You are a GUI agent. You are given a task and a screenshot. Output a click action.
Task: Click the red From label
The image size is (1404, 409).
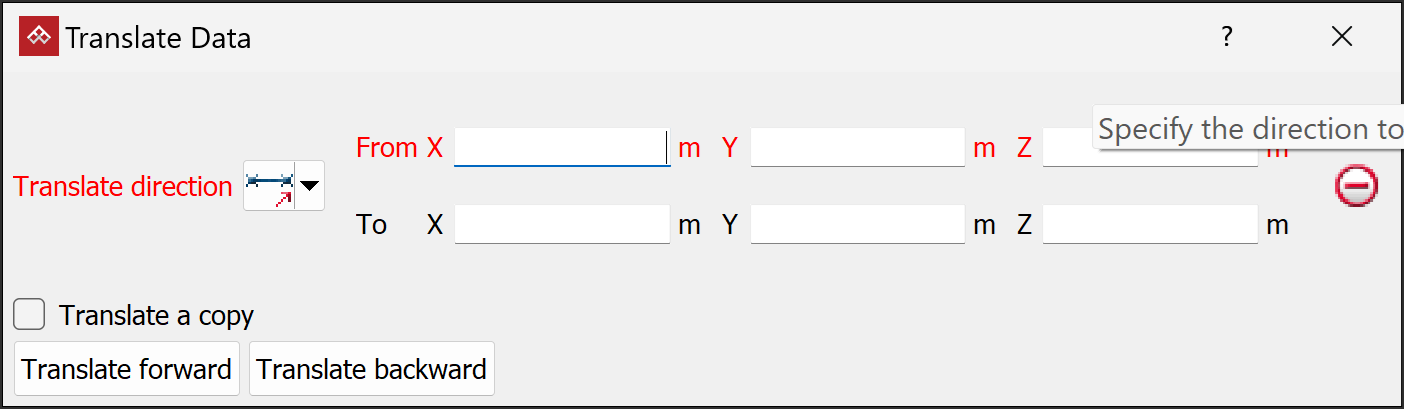[386, 148]
